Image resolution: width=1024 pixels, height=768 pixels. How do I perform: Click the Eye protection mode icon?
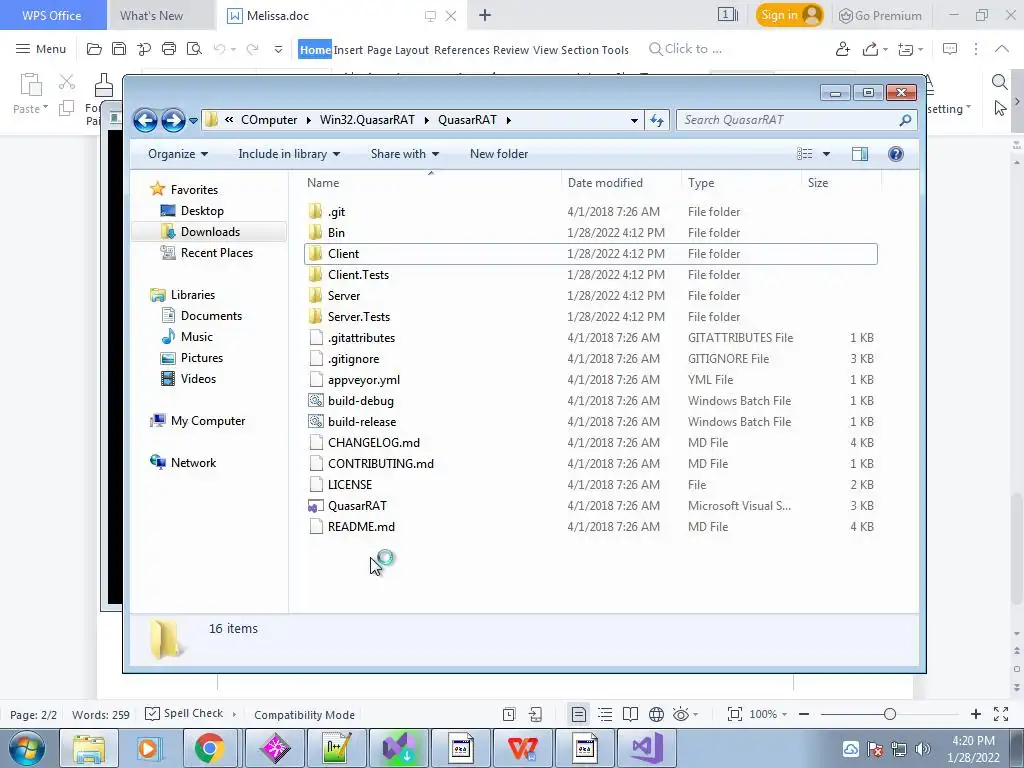(680, 714)
